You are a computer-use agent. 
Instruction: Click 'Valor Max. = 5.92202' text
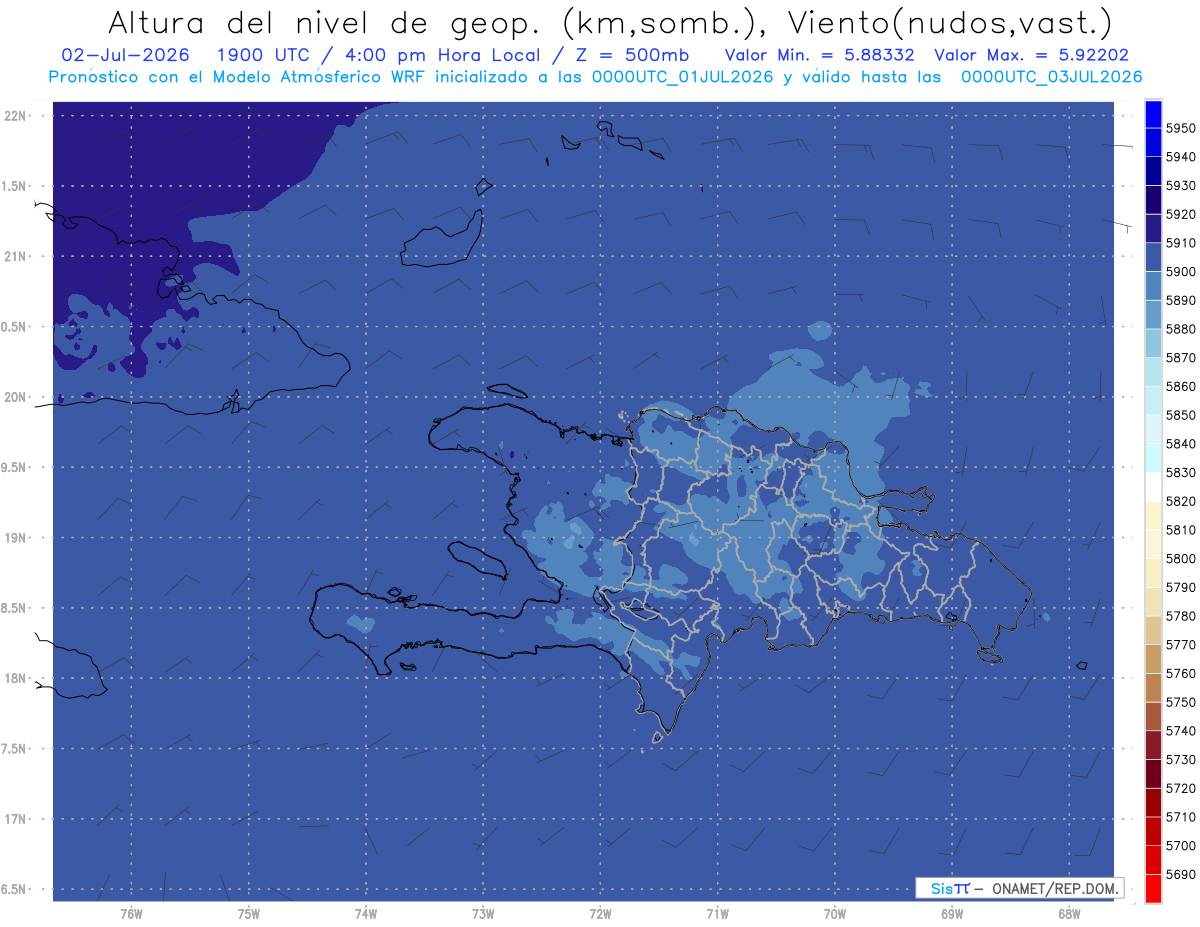1031,56
